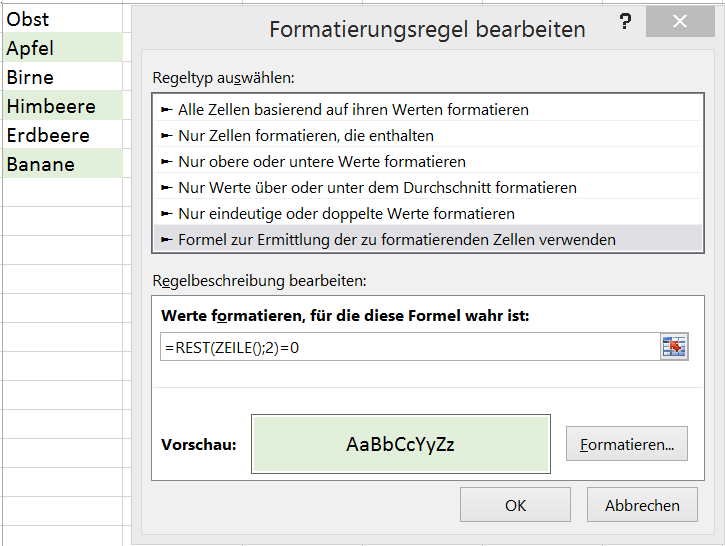Select the Banane cell

(x=62, y=163)
